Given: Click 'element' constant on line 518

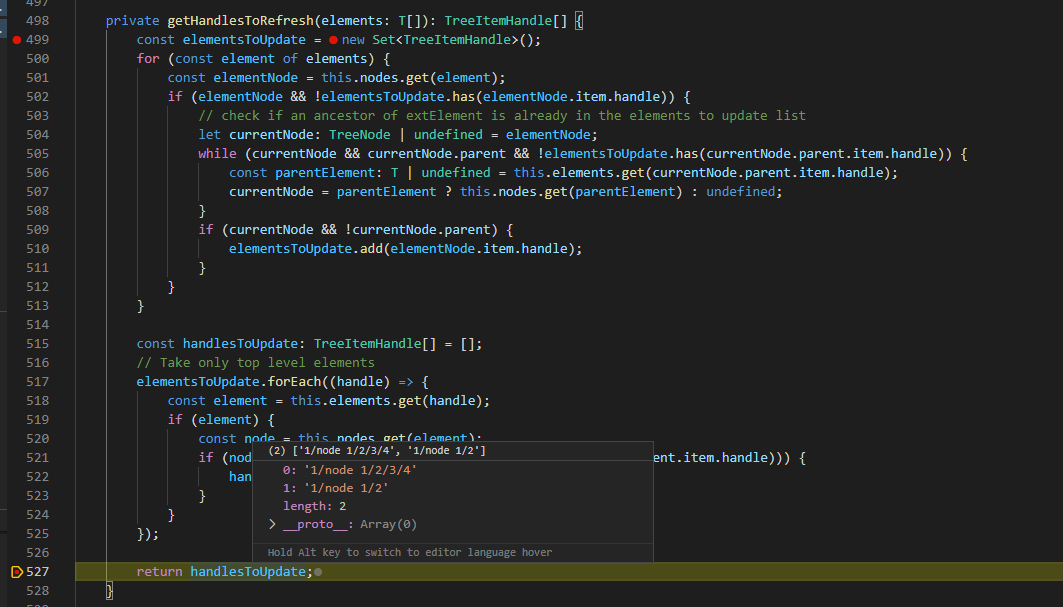Looking at the screenshot, I should [x=240, y=401].
